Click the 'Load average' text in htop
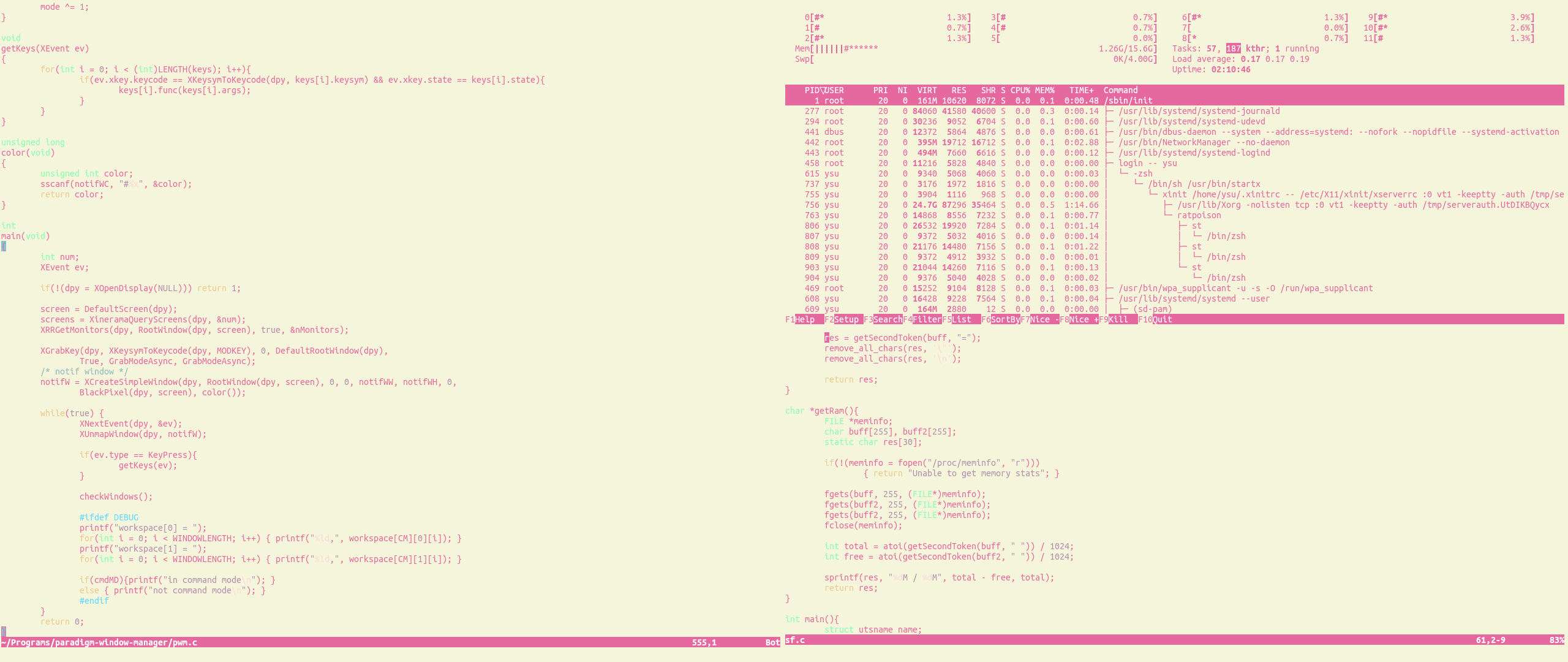The height and width of the screenshot is (662, 1568). (x=1204, y=59)
